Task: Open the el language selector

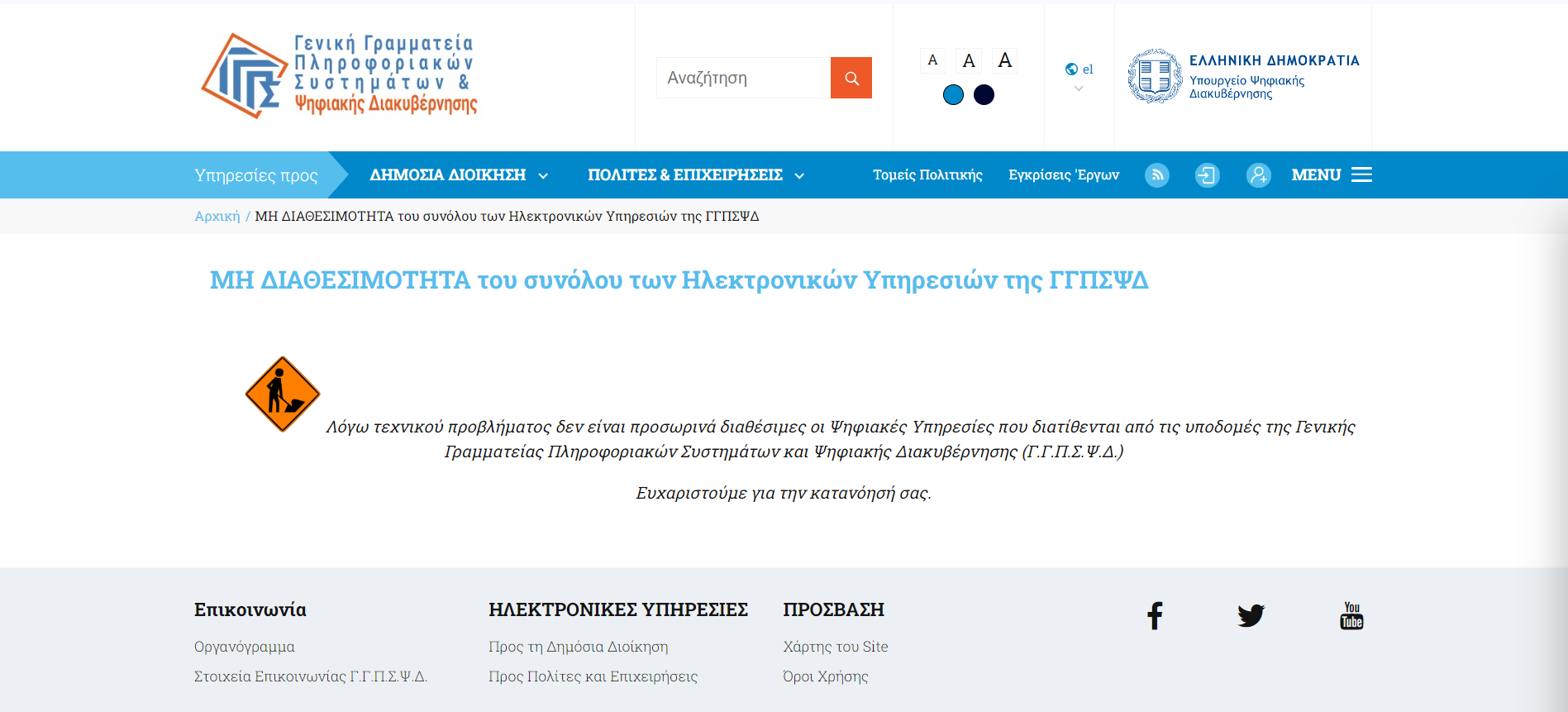Action: click(1079, 70)
